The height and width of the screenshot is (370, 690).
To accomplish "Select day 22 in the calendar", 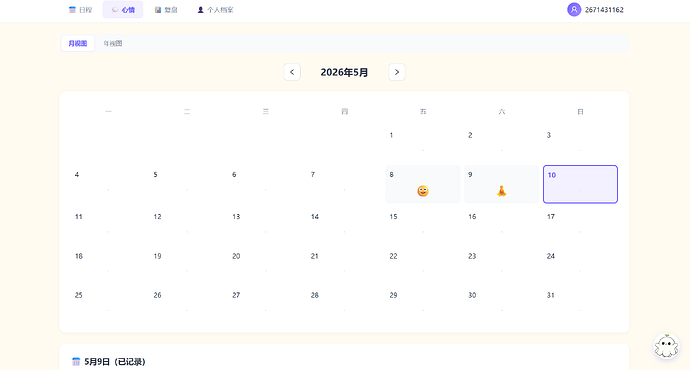I will [423, 264].
